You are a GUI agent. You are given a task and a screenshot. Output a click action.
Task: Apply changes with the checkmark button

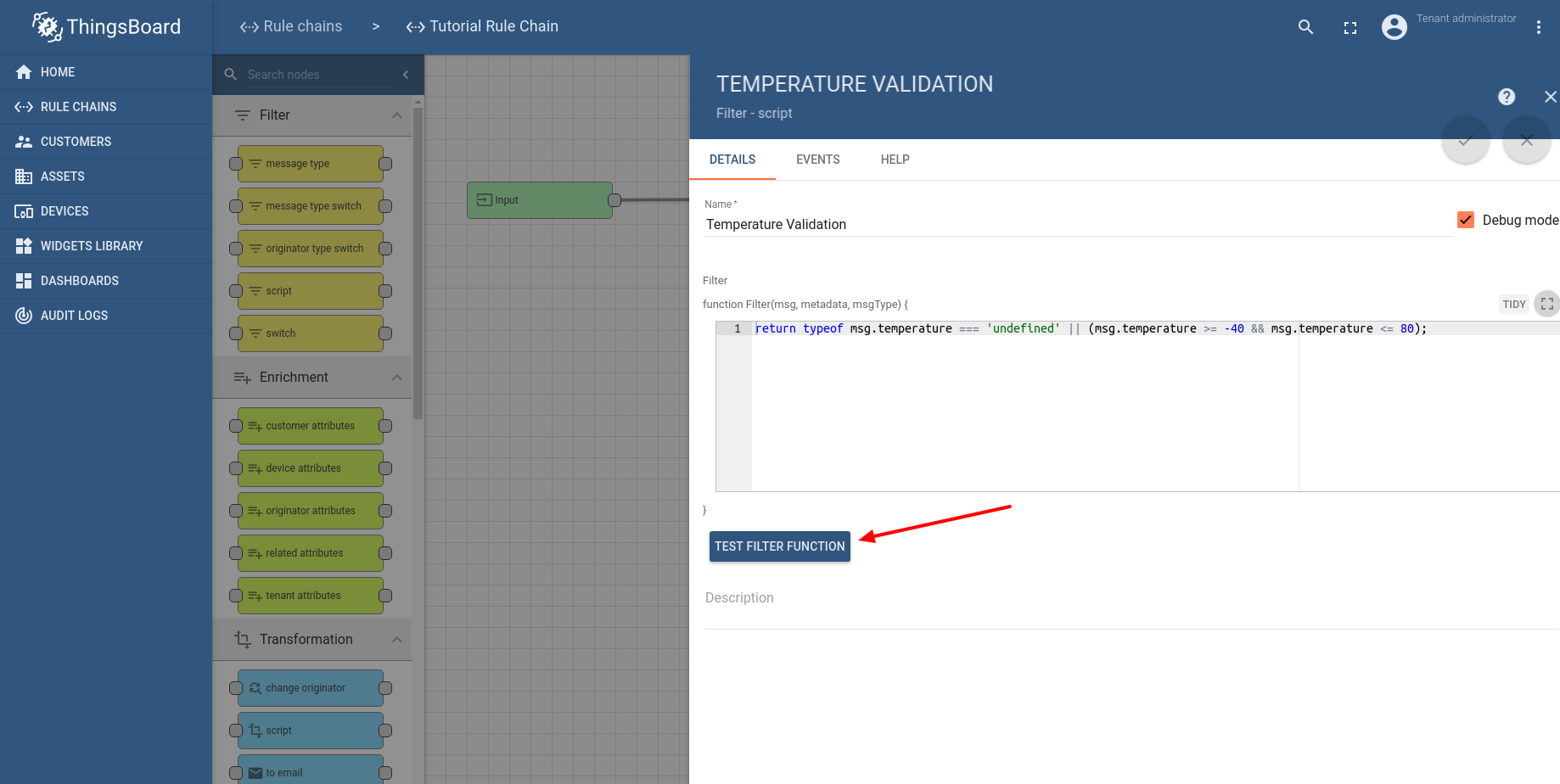(1466, 140)
